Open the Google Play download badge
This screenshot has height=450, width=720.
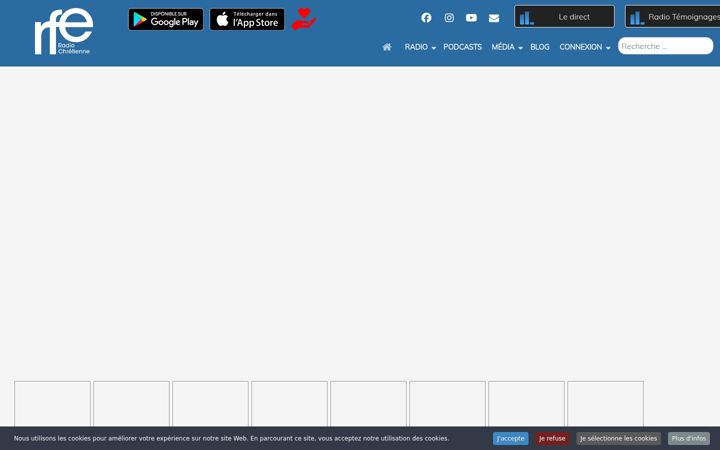click(x=166, y=19)
